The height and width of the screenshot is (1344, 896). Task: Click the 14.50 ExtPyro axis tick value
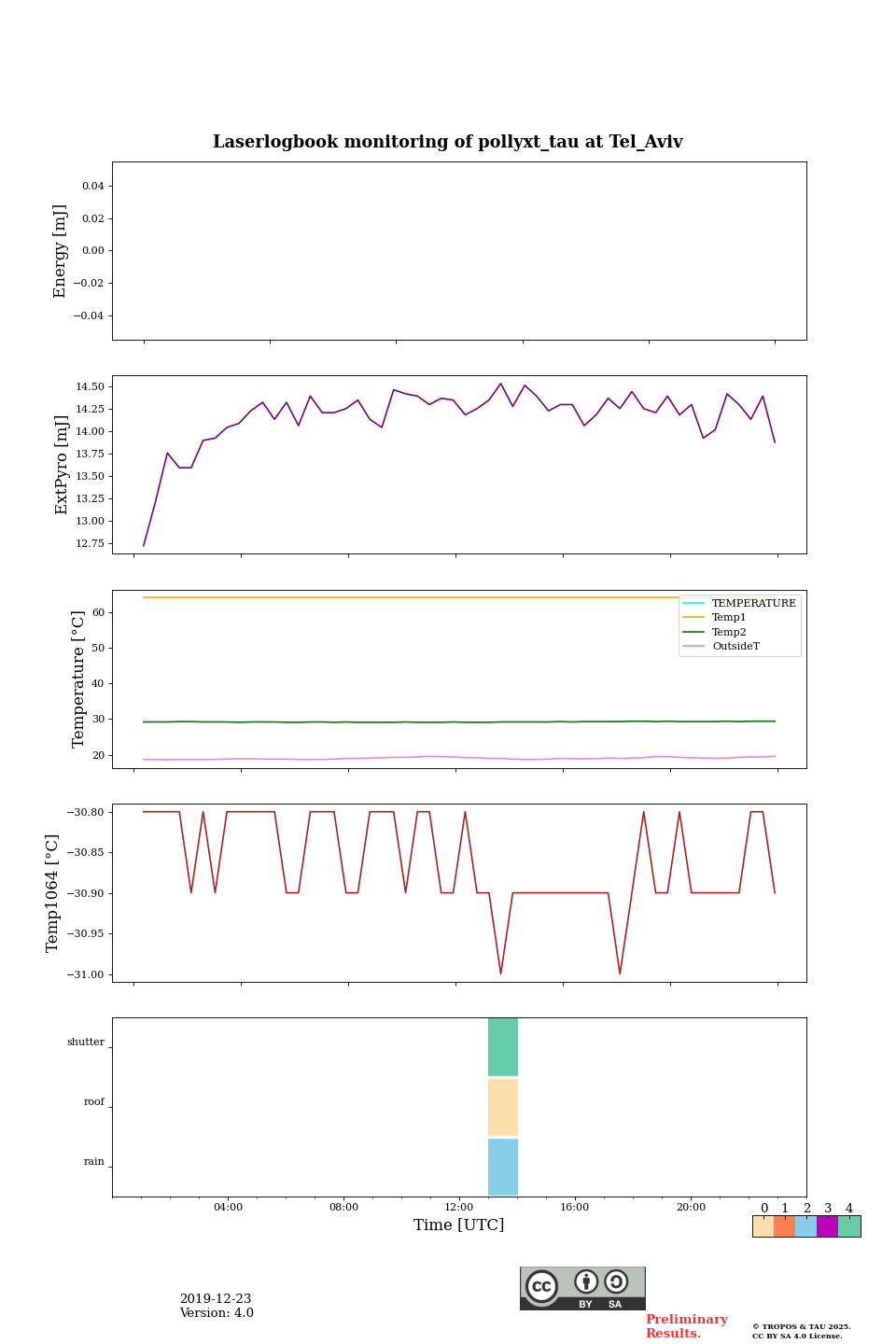pos(90,386)
